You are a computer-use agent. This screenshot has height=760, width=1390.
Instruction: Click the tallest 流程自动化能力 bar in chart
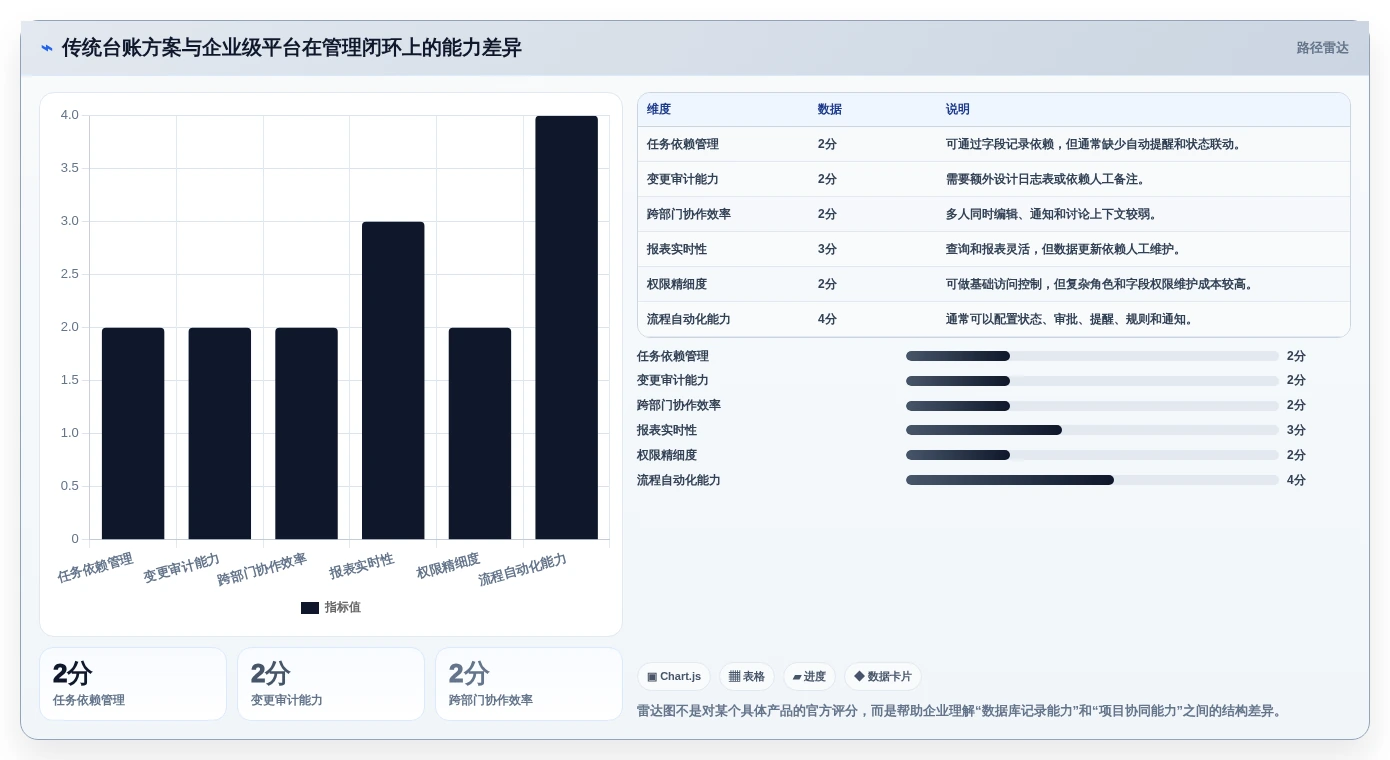pyautogui.click(x=567, y=328)
